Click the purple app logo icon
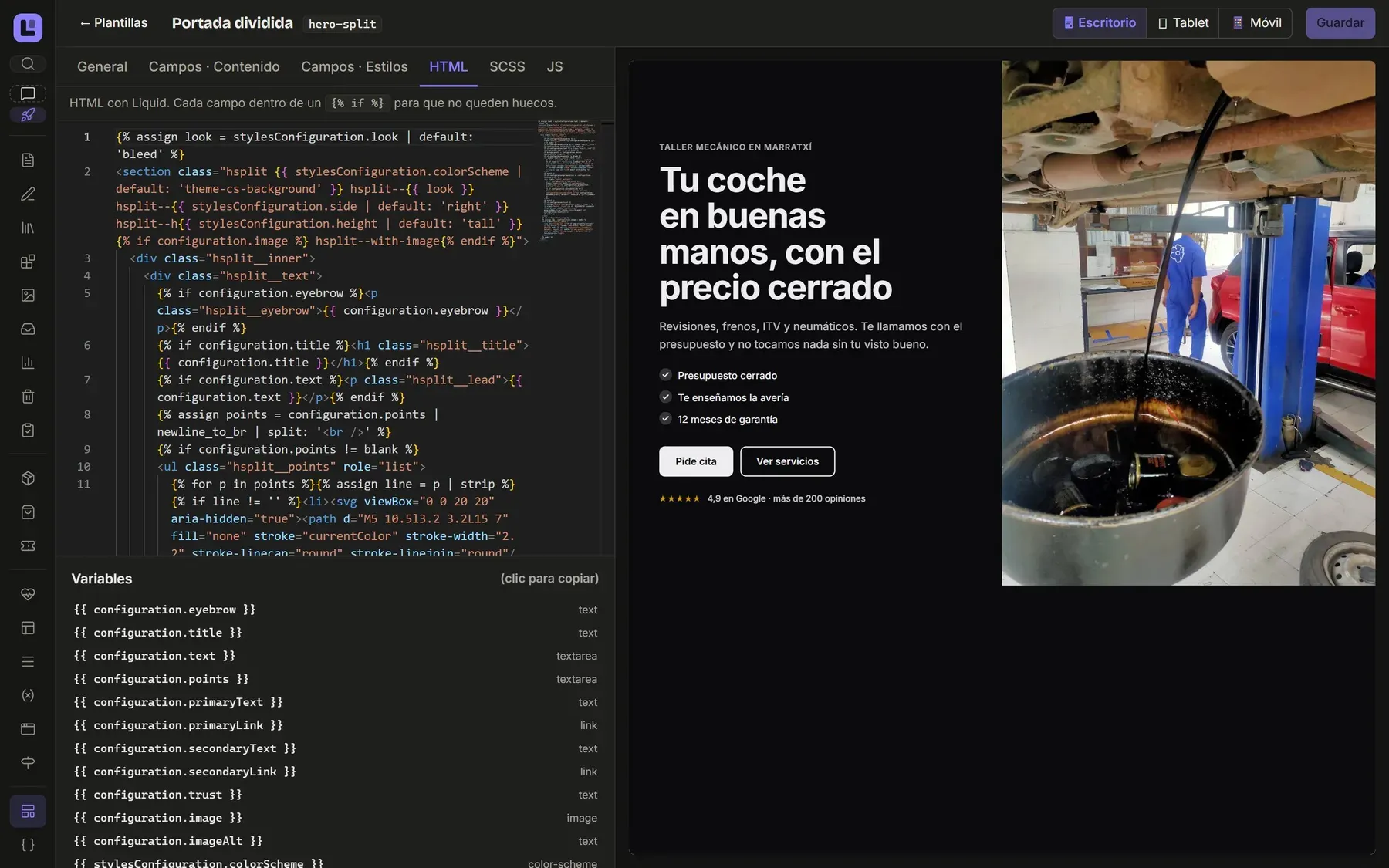 click(x=28, y=28)
